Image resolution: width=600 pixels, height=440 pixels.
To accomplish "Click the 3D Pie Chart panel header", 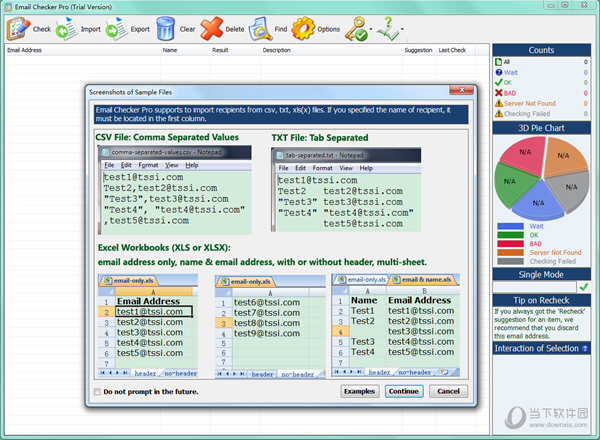I will pos(541,128).
